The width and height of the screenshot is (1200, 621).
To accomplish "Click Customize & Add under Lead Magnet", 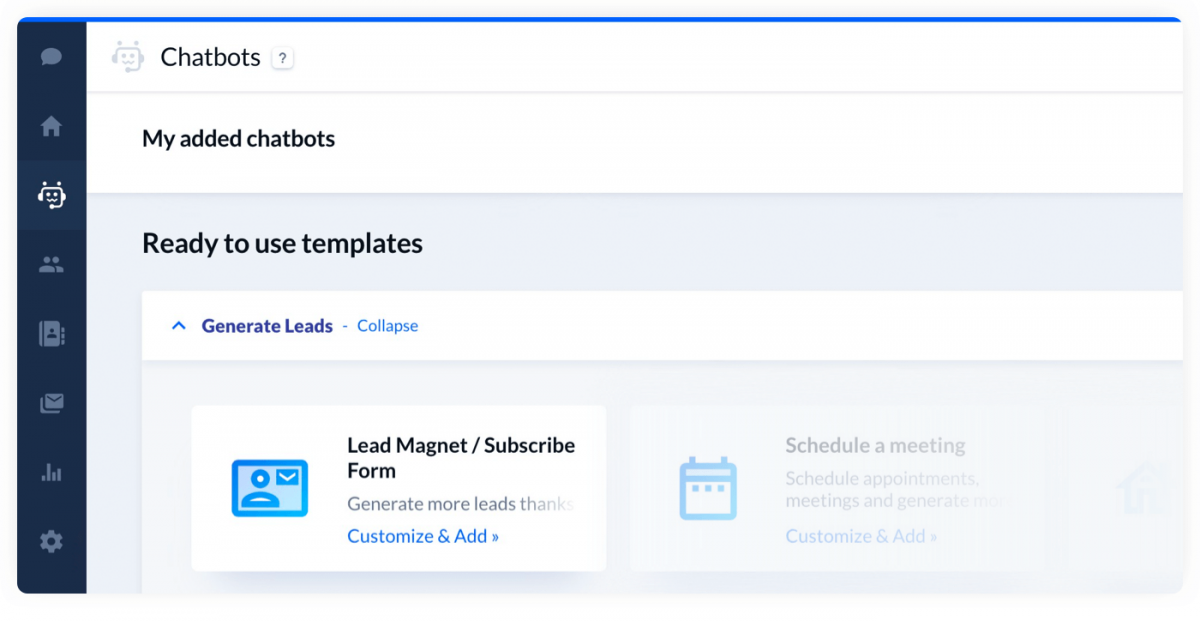I will tap(423, 536).
